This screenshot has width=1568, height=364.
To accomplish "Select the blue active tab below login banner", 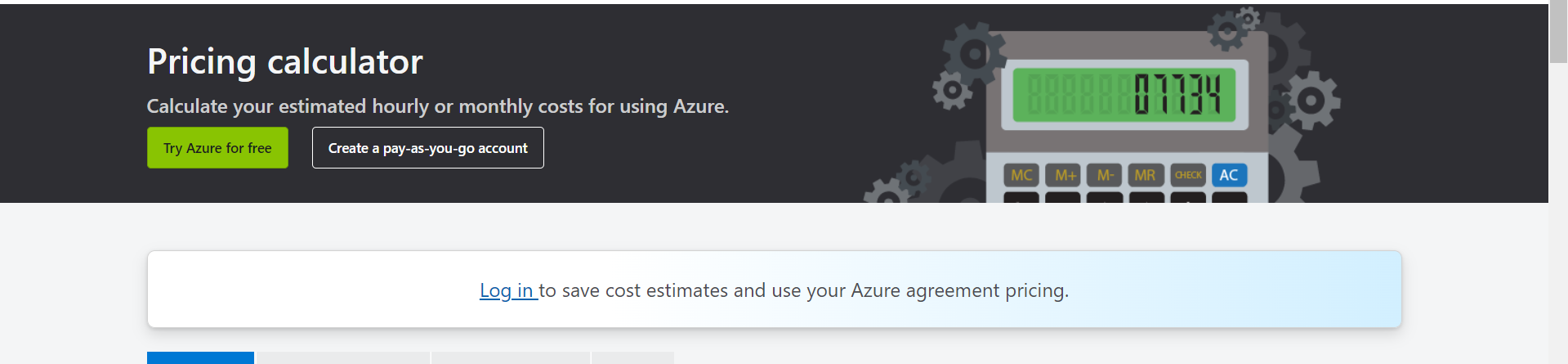I will pos(200,358).
